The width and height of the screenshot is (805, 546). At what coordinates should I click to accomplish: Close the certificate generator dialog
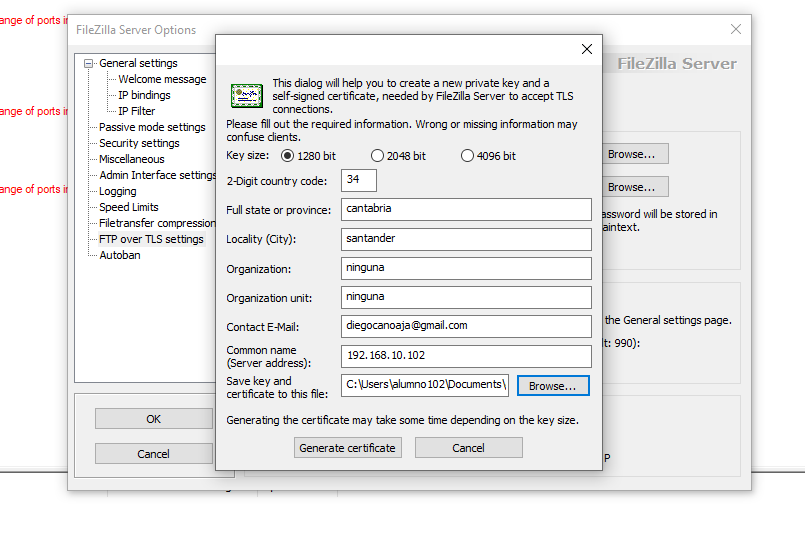[x=587, y=49]
